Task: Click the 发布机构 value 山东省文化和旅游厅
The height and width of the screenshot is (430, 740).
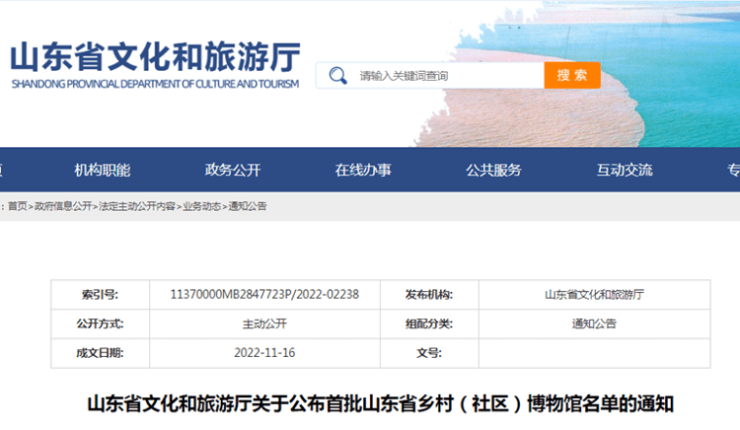Action: [594, 295]
